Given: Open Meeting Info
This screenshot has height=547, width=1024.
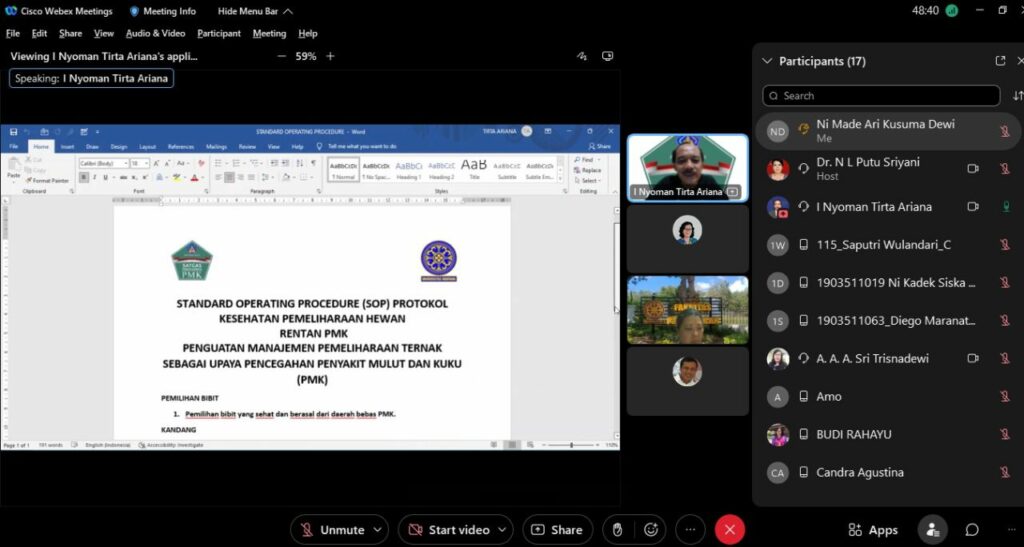Looking at the screenshot, I should click(163, 11).
